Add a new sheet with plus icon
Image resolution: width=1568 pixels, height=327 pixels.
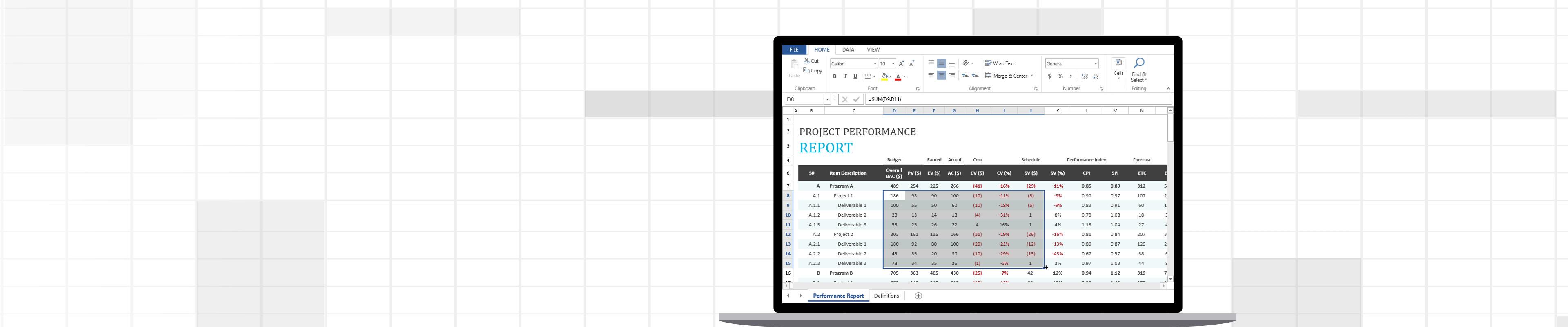click(918, 296)
